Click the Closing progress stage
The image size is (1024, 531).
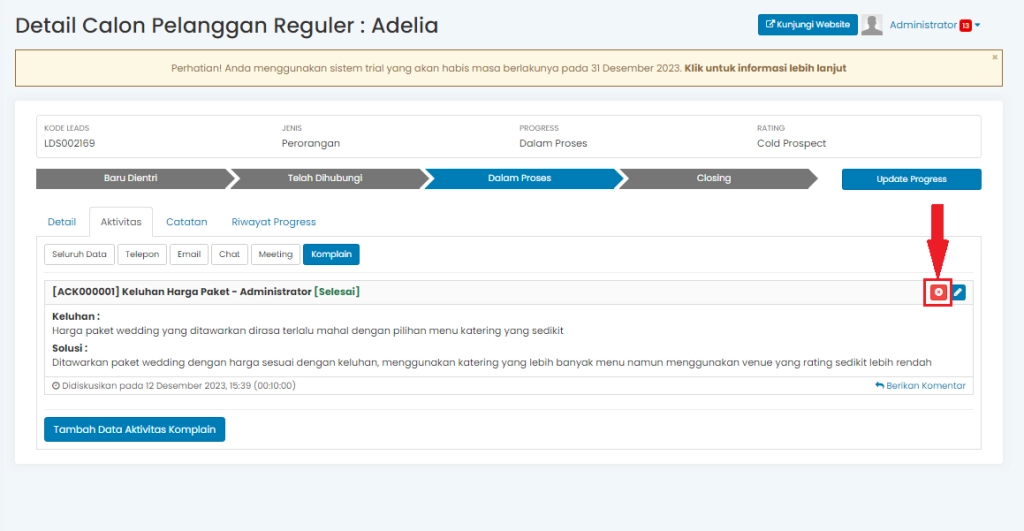click(713, 179)
